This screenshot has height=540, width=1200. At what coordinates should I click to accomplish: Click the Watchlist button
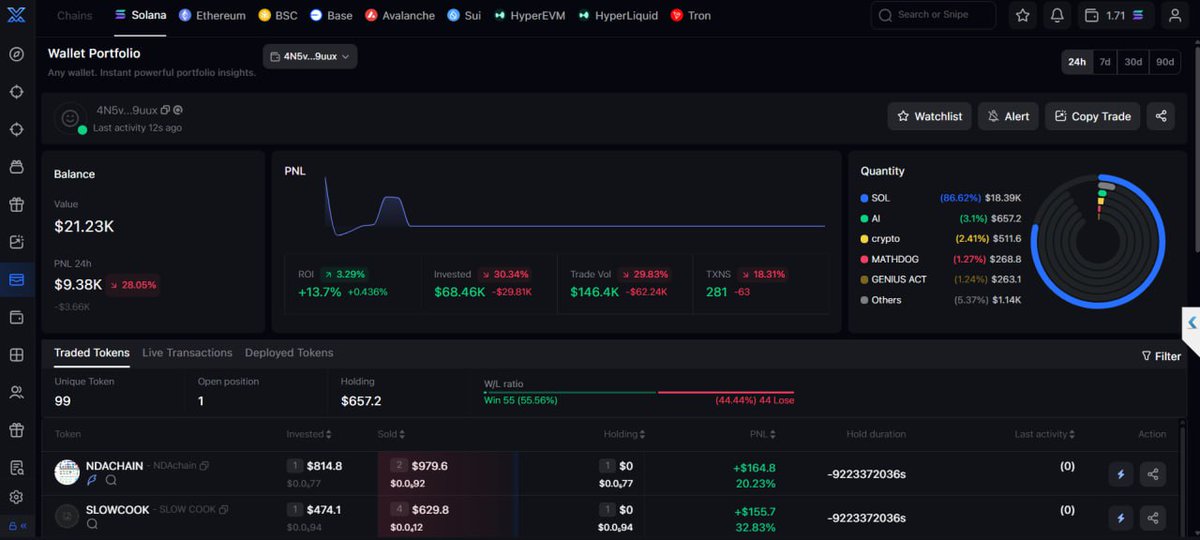click(929, 116)
